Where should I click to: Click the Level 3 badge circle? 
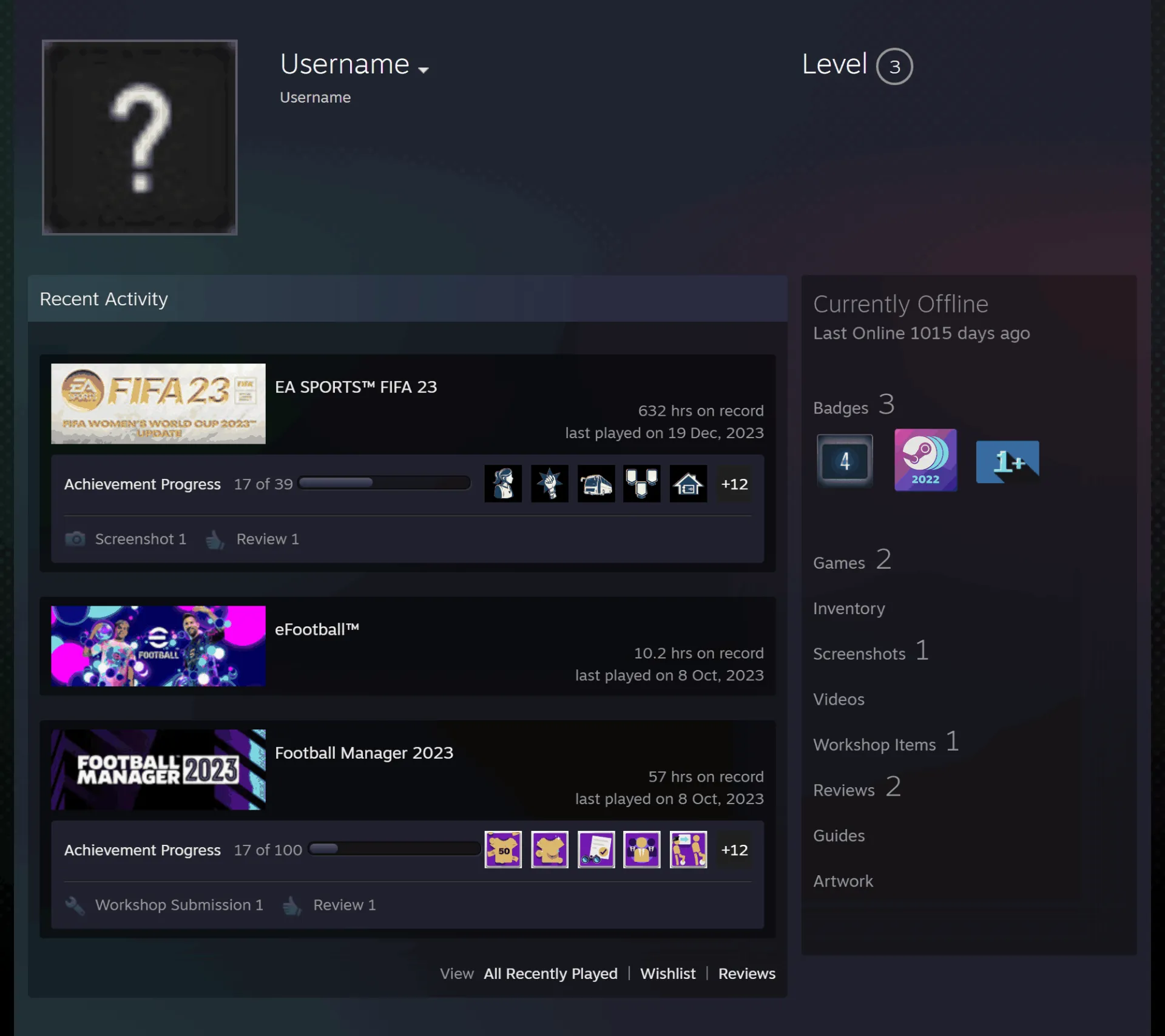tap(894, 66)
